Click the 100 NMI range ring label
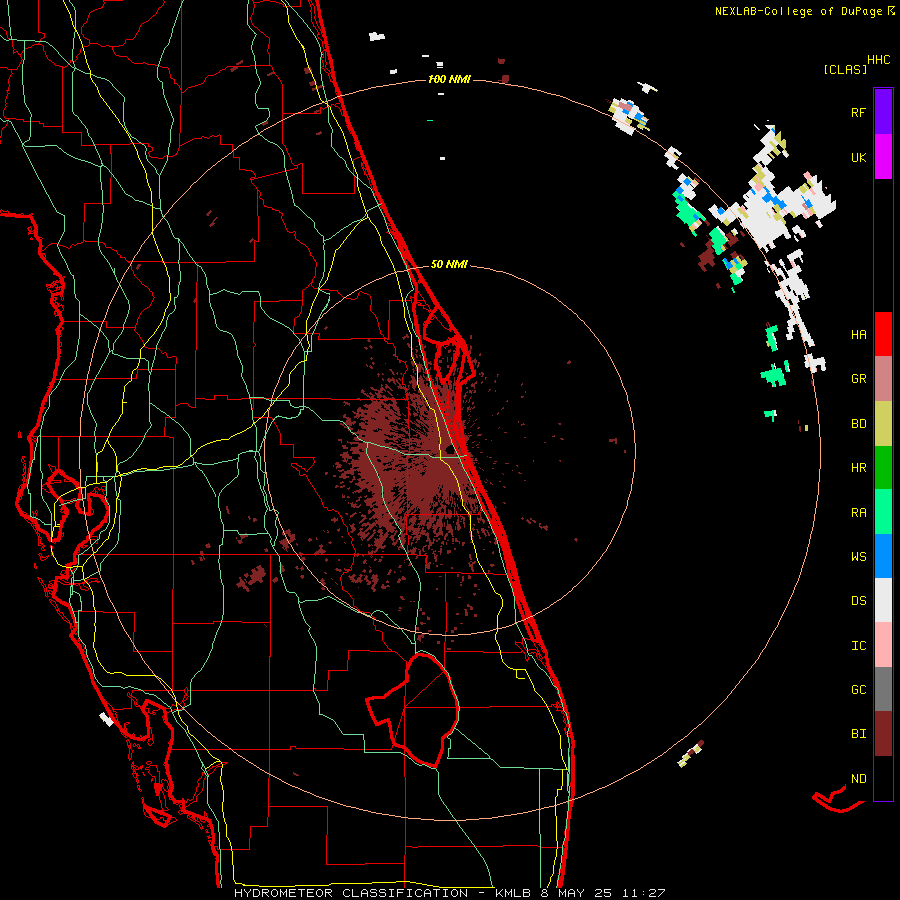 [x=449, y=79]
